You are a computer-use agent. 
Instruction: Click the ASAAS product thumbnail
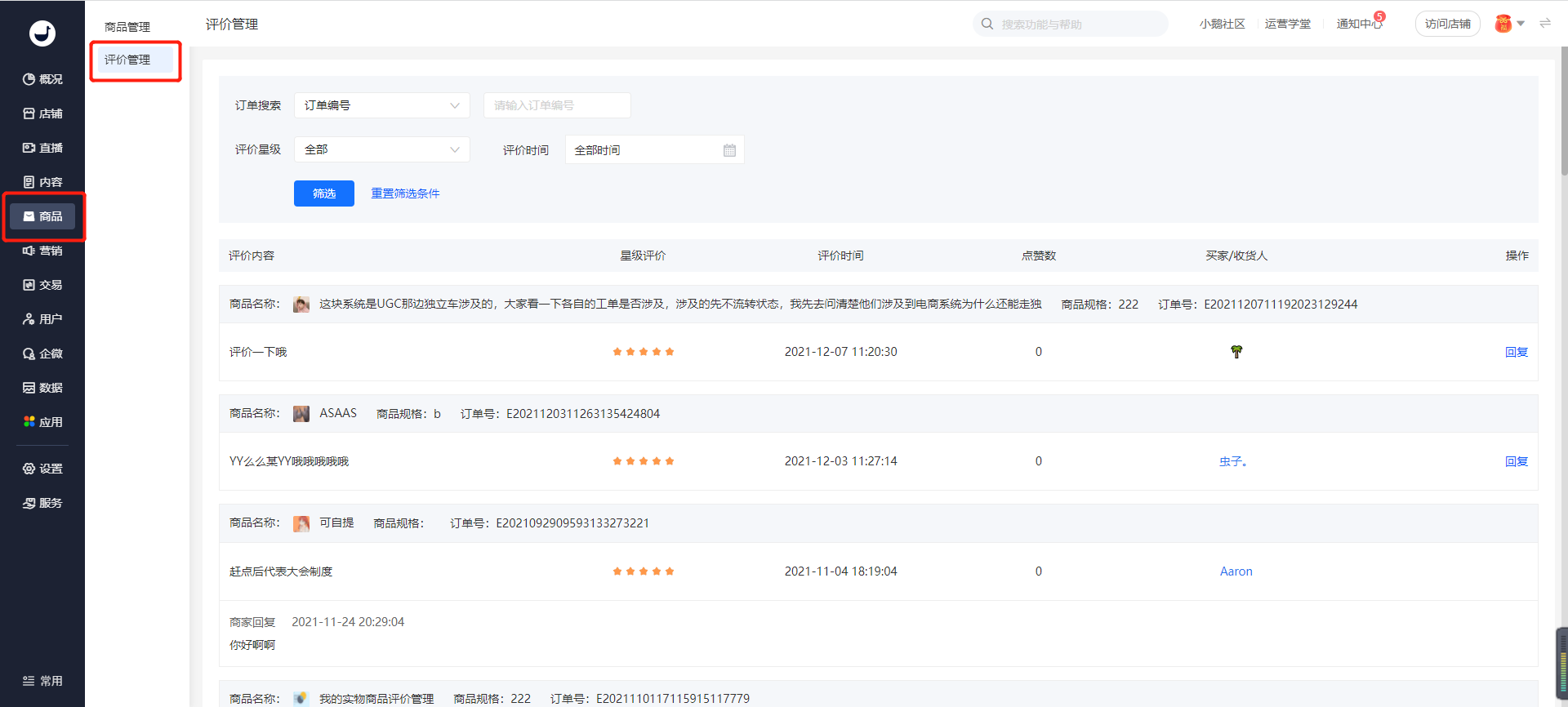click(301, 414)
